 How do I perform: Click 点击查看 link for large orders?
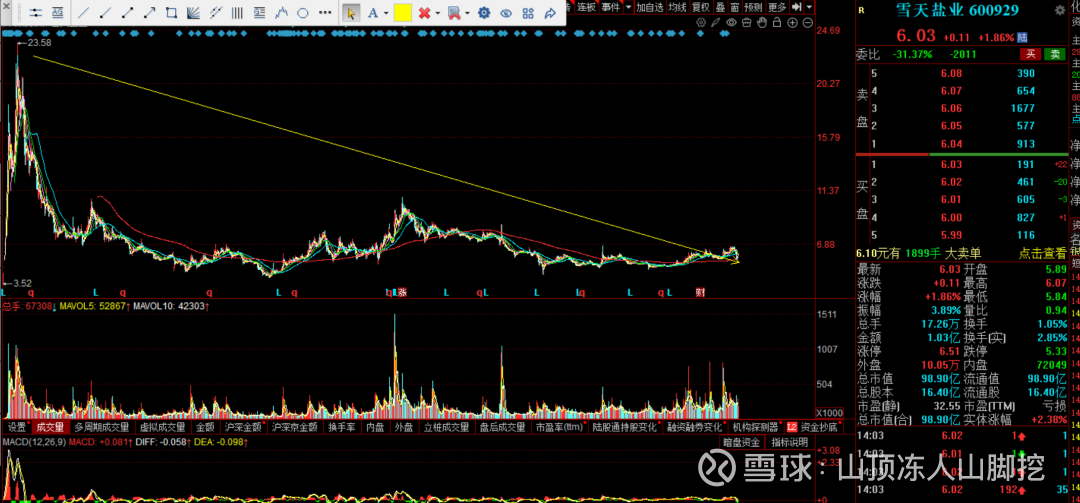point(1042,254)
